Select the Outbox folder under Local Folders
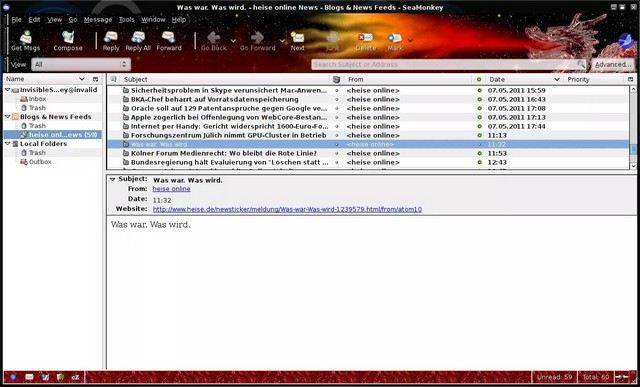 40,162
